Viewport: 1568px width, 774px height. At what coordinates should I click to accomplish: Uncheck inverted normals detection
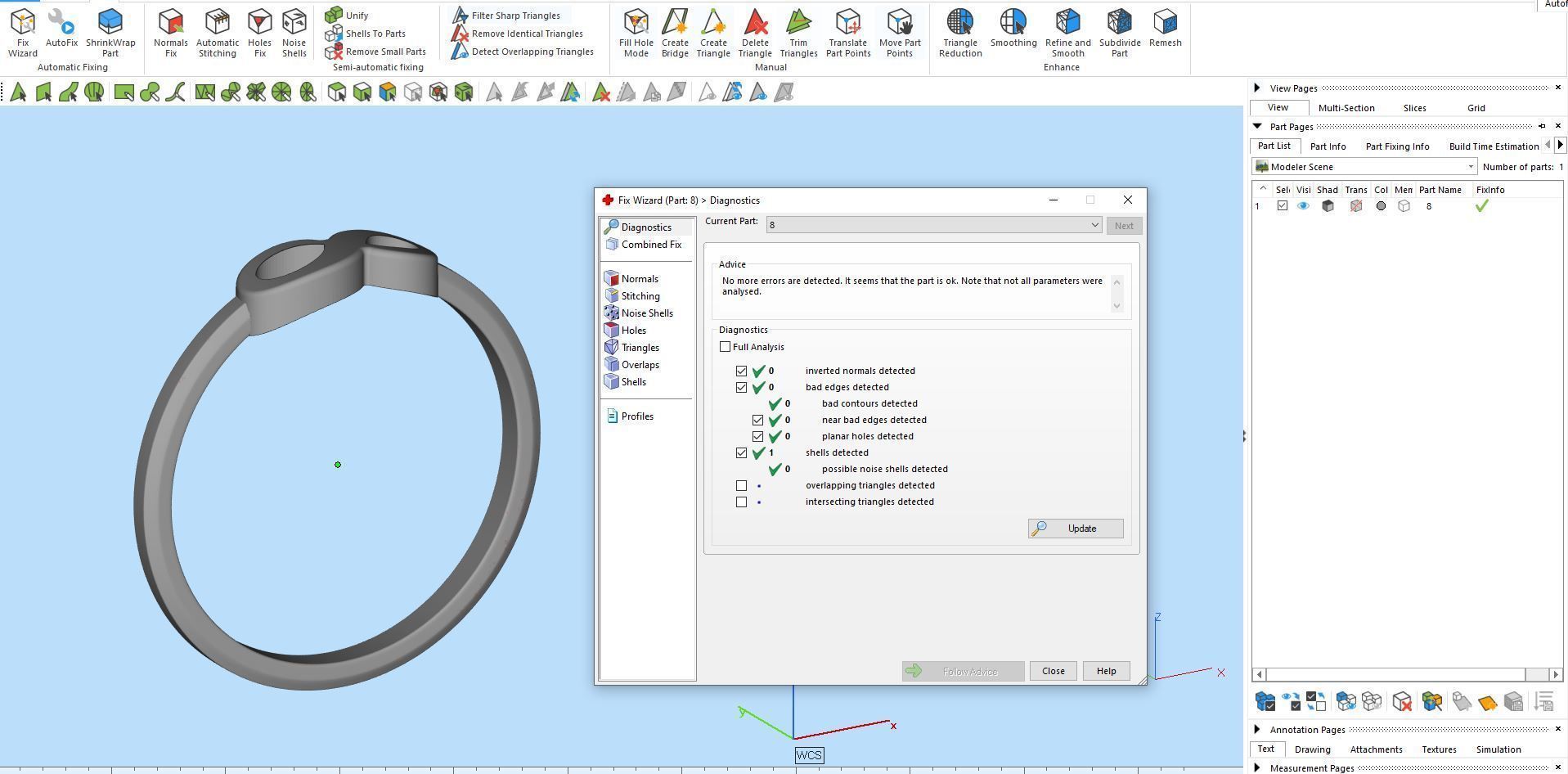(x=742, y=371)
